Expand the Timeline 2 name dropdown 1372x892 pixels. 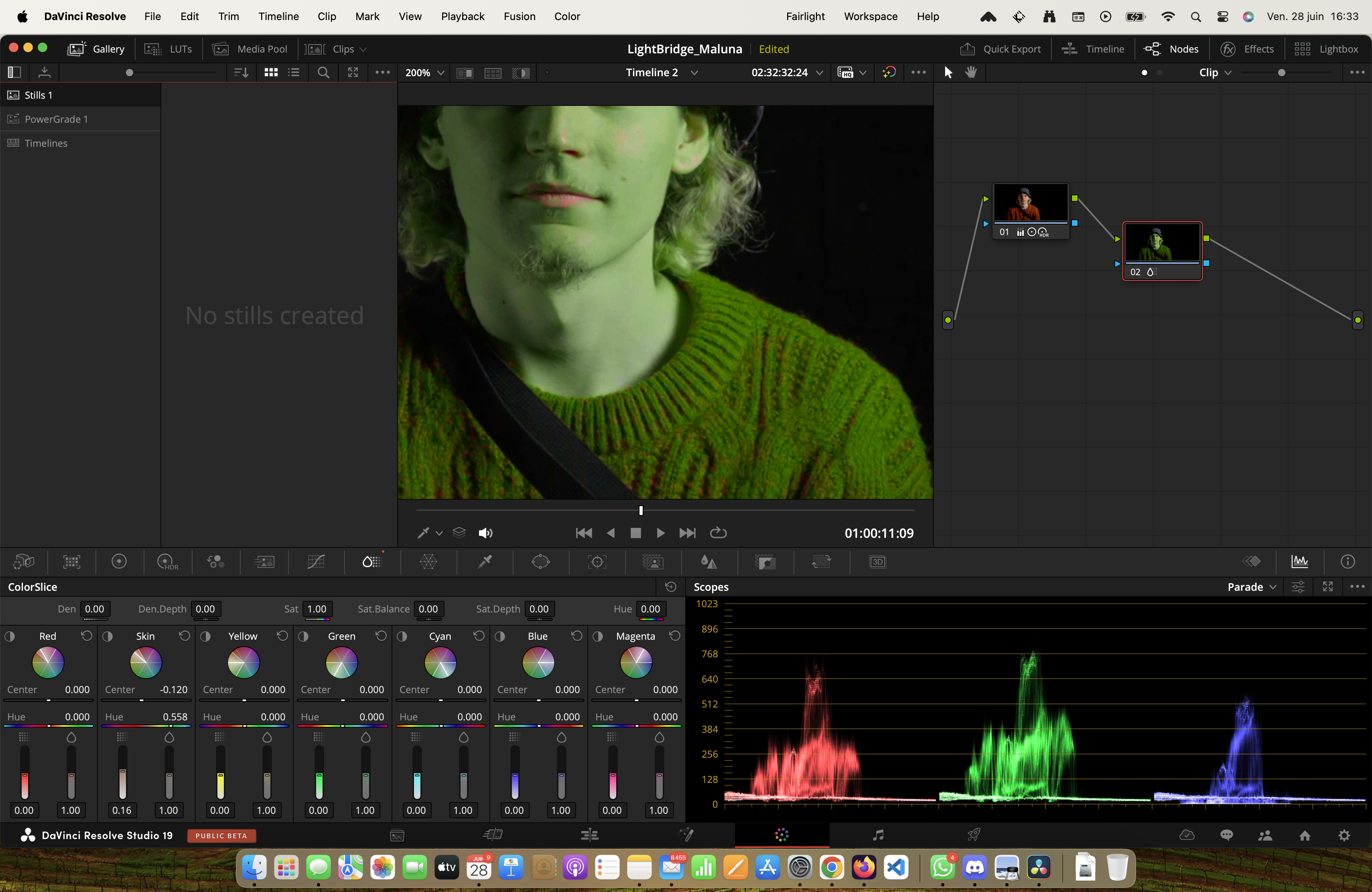click(694, 73)
